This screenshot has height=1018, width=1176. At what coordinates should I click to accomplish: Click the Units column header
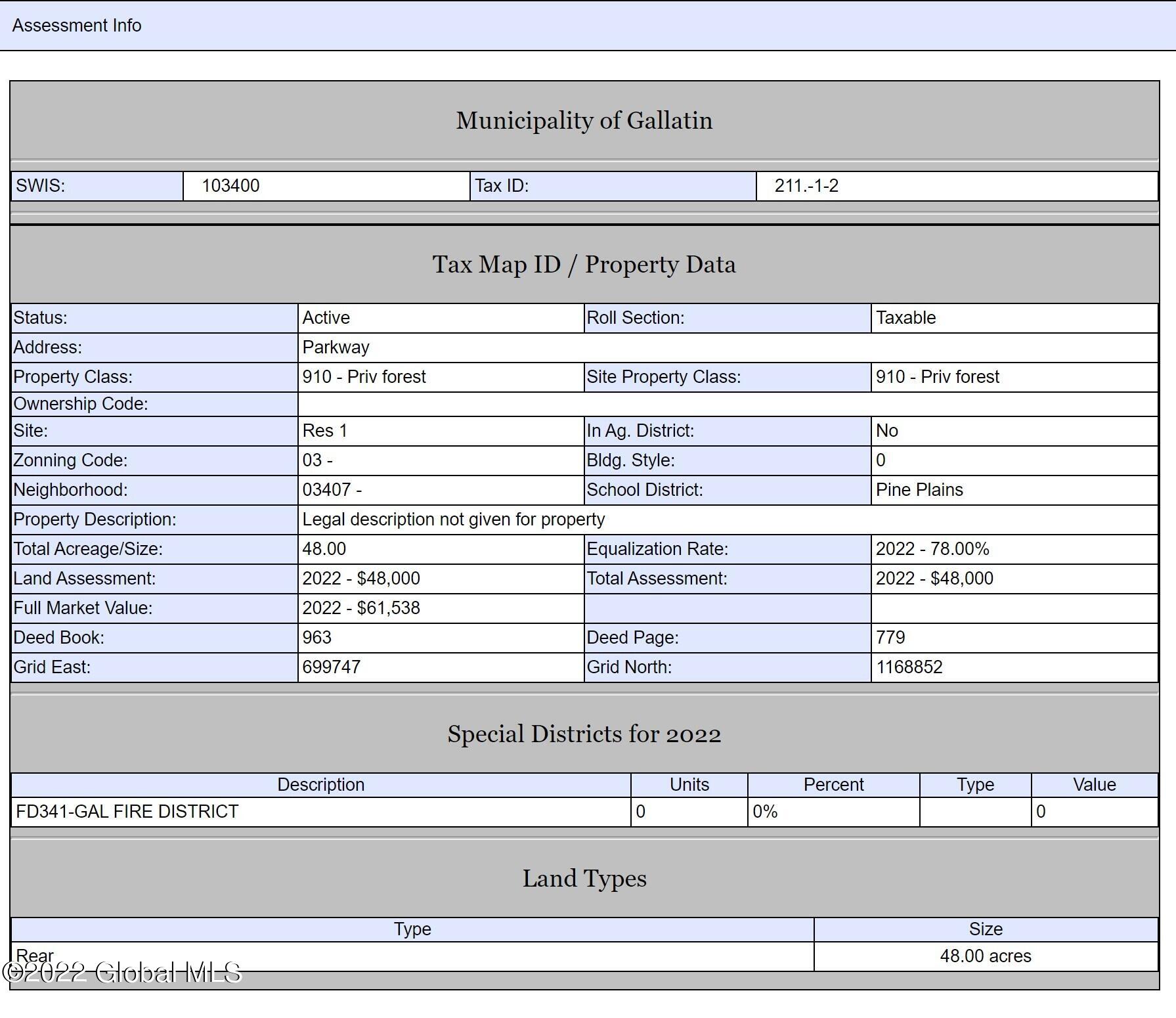point(689,785)
